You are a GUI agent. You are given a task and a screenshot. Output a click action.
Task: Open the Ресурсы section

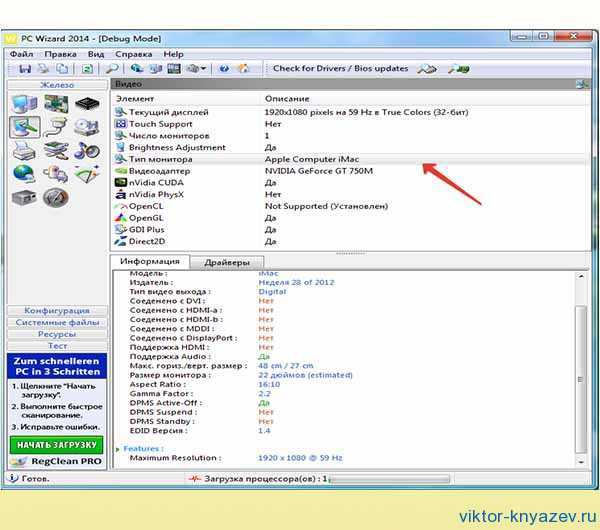[57, 334]
